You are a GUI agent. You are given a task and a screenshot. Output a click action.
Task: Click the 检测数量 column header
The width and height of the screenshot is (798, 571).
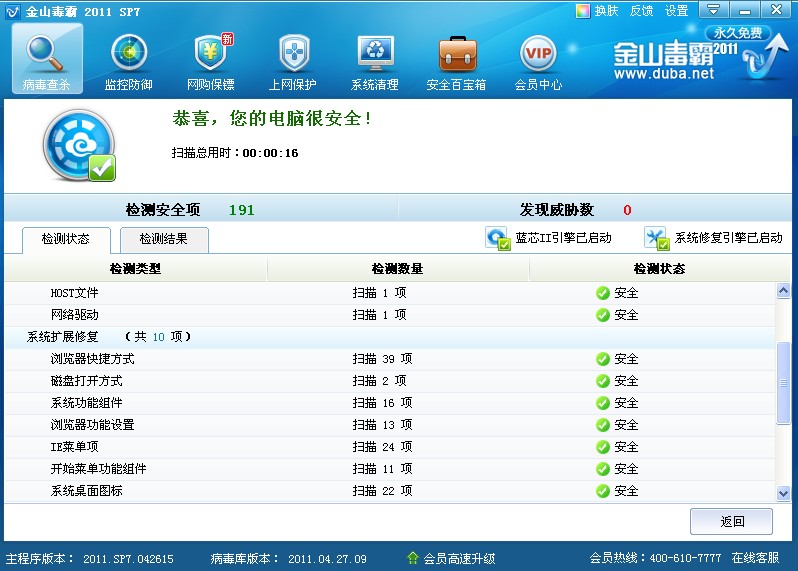pyautogui.click(x=397, y=269)
